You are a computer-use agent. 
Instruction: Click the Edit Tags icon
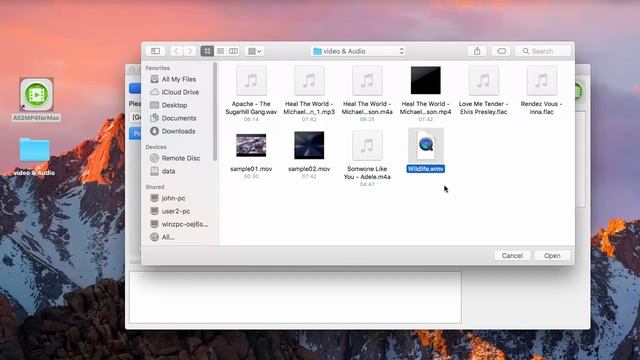[x=501, y=51]
